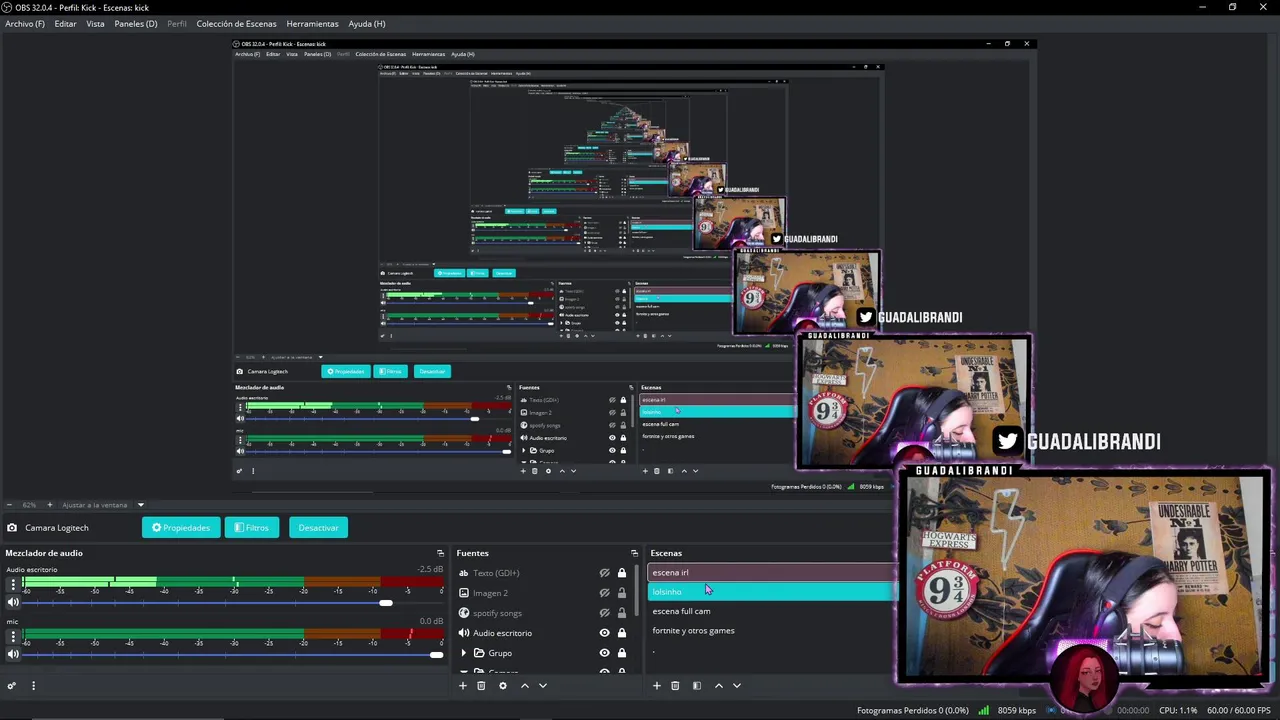Add a new scene with plus icon
The width and height of the screenshot is (1280, 720).
pos(656,686)
